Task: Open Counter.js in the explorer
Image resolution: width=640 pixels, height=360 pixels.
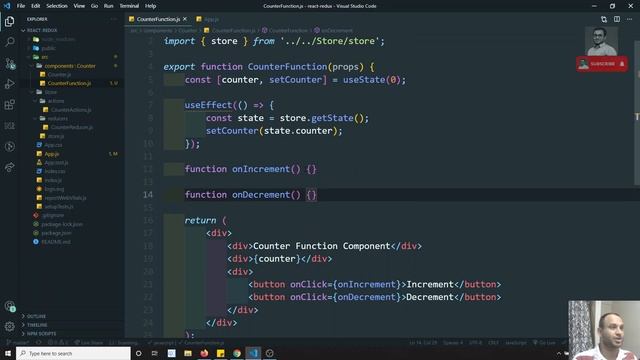Action: [59, 75]
